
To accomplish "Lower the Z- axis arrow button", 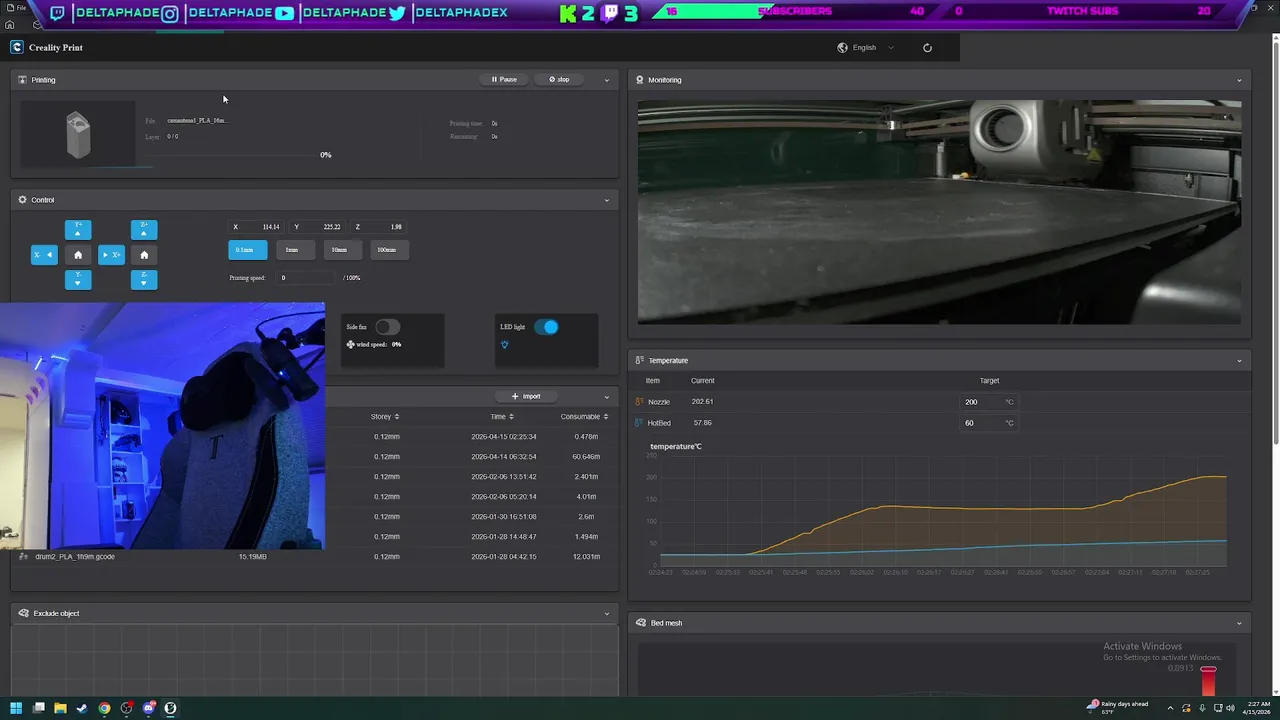I will tap(144, 280).
